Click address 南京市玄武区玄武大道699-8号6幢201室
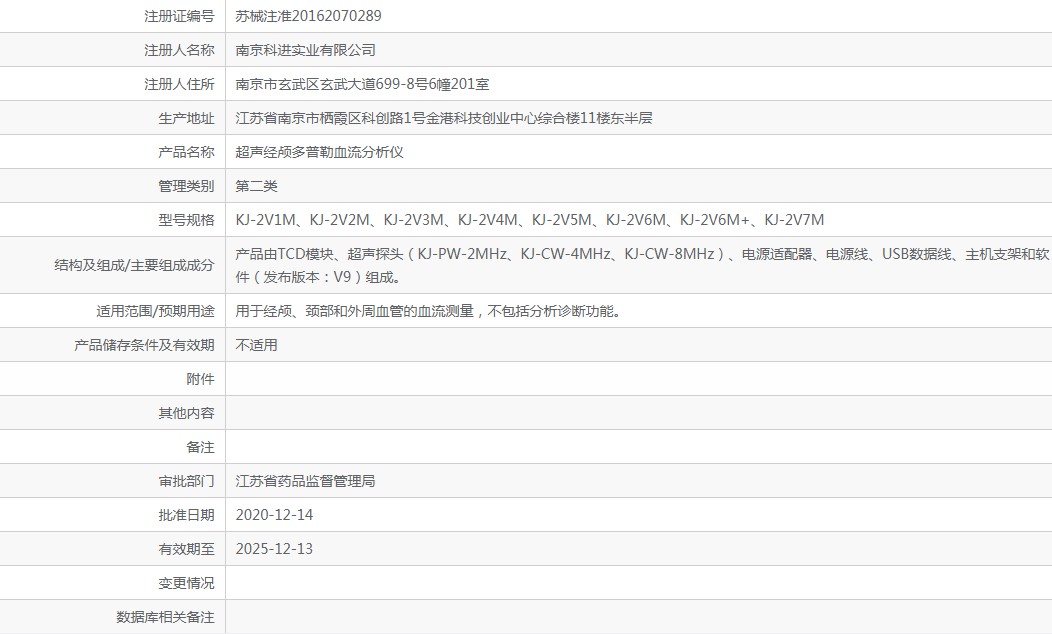The image size is (1052, 634). pos(362,85)
